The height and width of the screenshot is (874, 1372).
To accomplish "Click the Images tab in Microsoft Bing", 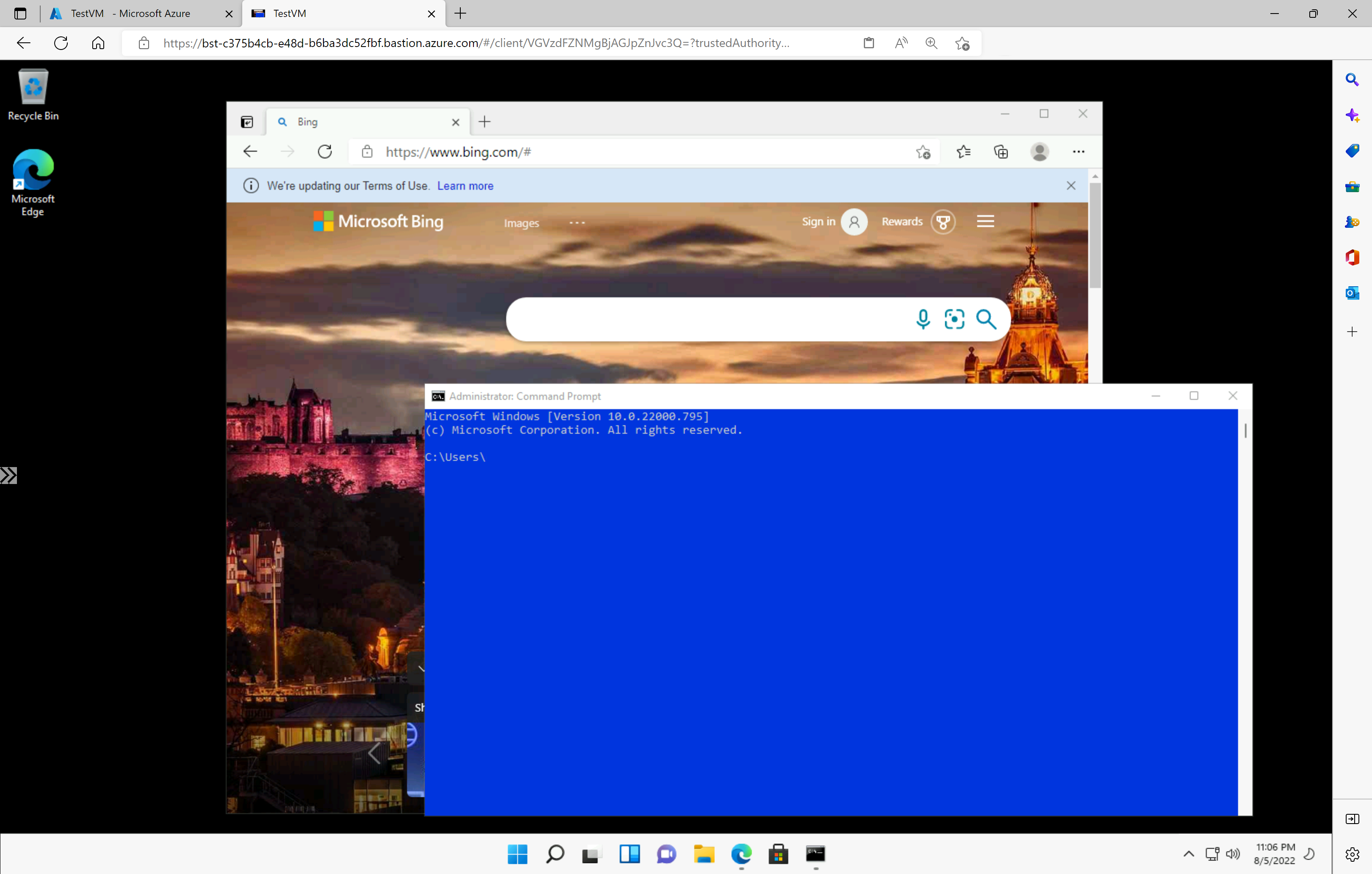I will (x=521, y=222).
